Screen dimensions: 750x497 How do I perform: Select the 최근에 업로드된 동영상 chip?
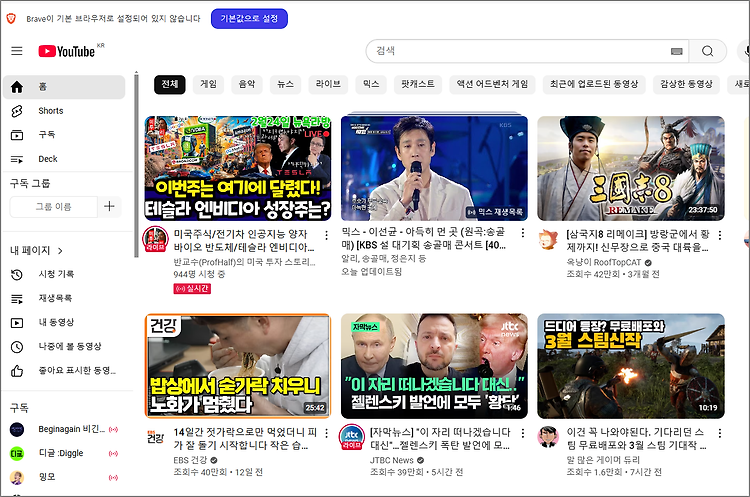[594, 84]
